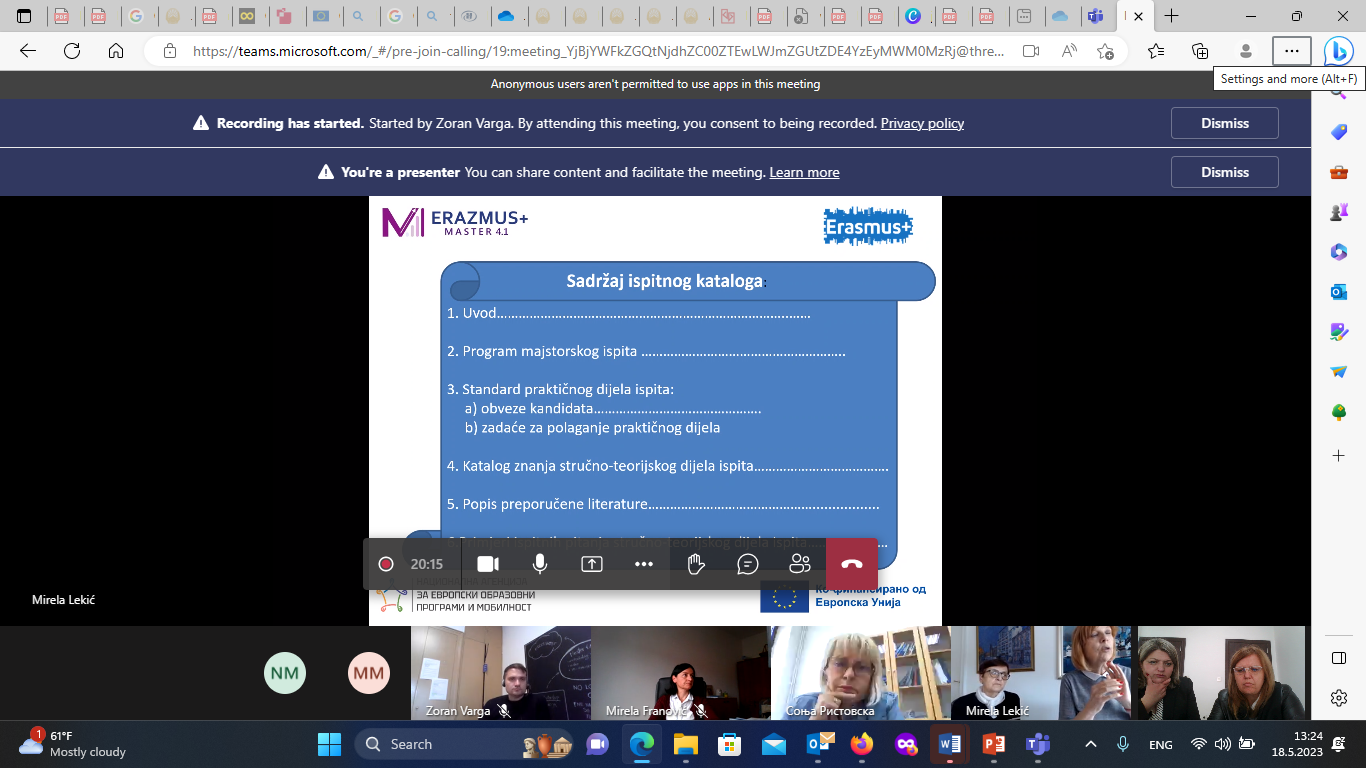Go back in the browser
The image size is (1366, 768).
(x=28, y=51)
